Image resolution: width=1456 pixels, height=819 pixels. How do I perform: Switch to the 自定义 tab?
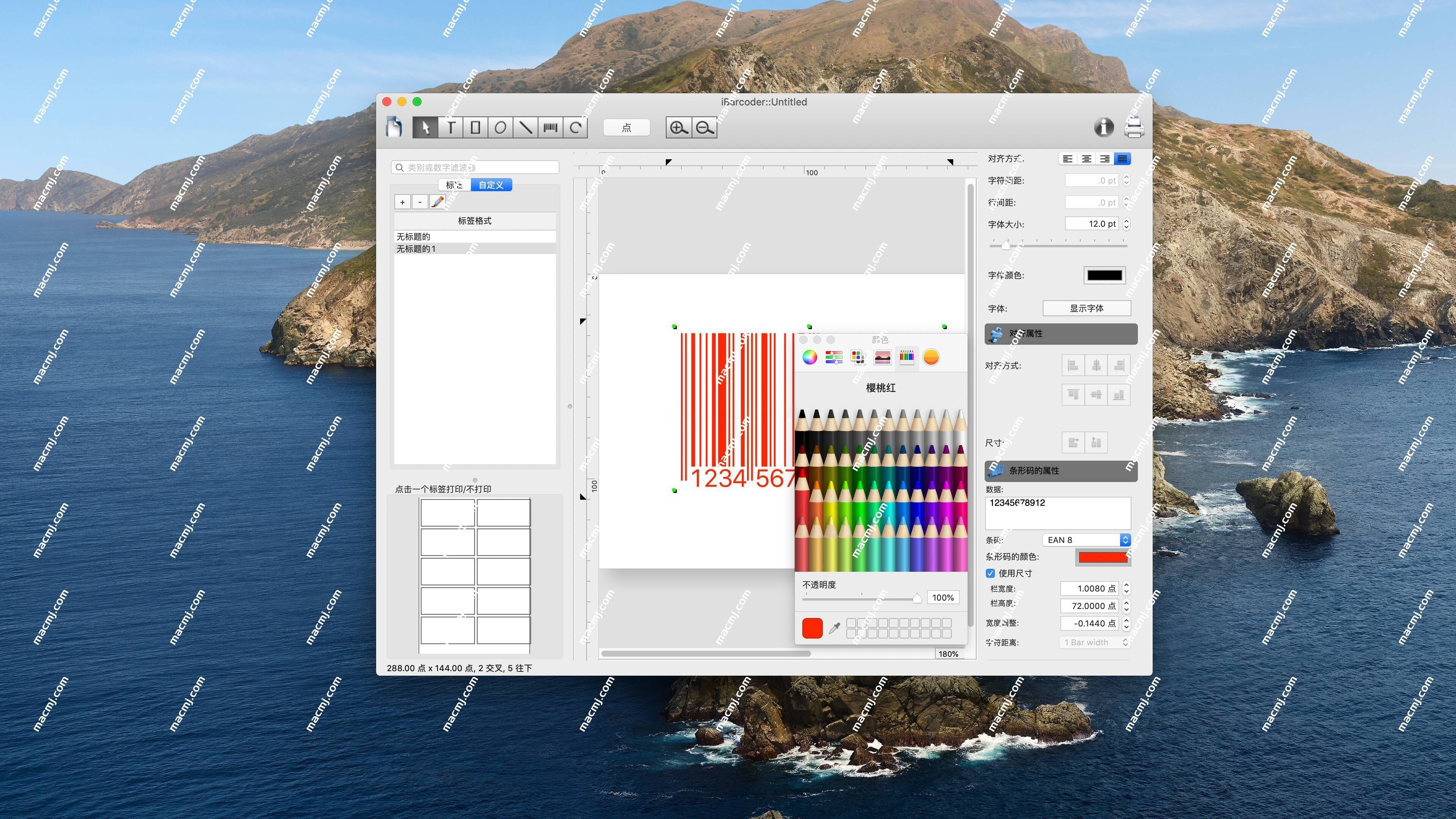click(491, 185)
